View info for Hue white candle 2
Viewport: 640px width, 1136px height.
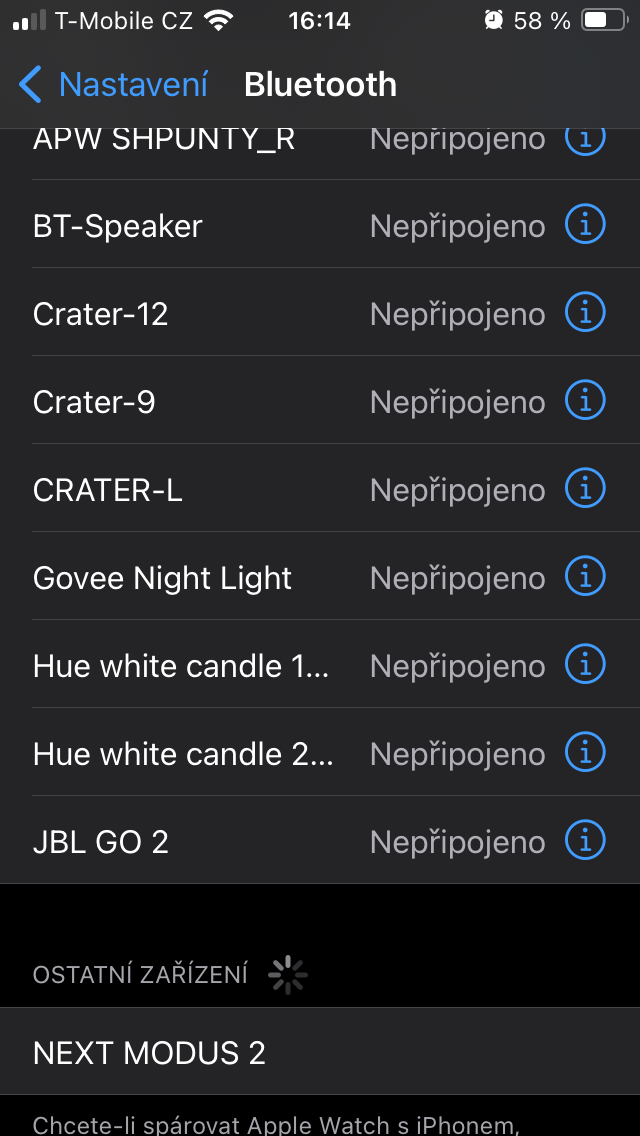coord(585,754)
